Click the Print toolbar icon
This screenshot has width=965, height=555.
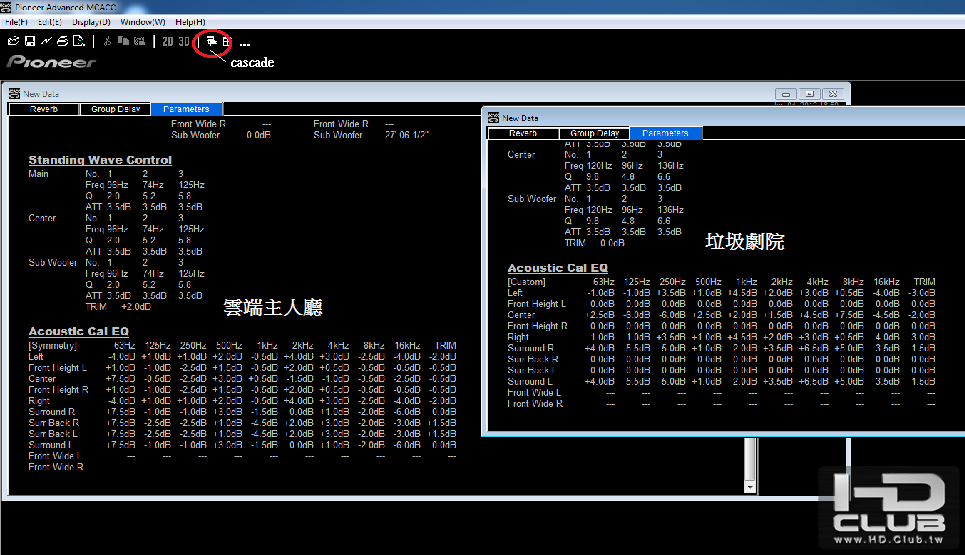pyautogui.click(x=63, y=41)
